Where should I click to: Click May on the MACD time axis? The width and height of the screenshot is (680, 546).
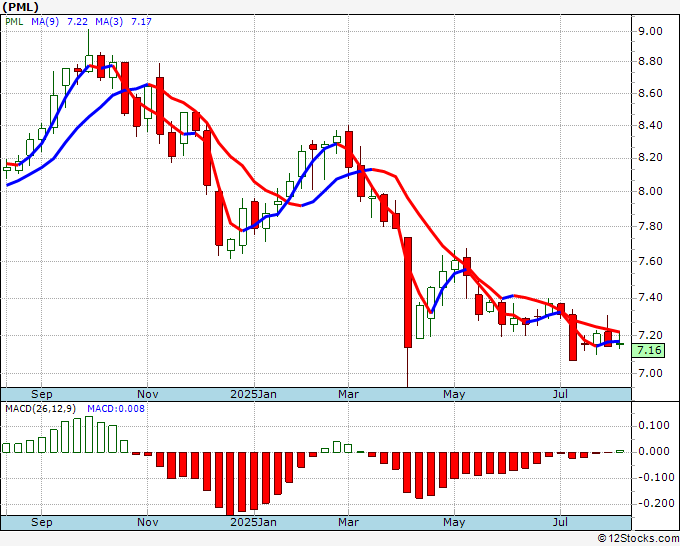(x=454, y=522)
